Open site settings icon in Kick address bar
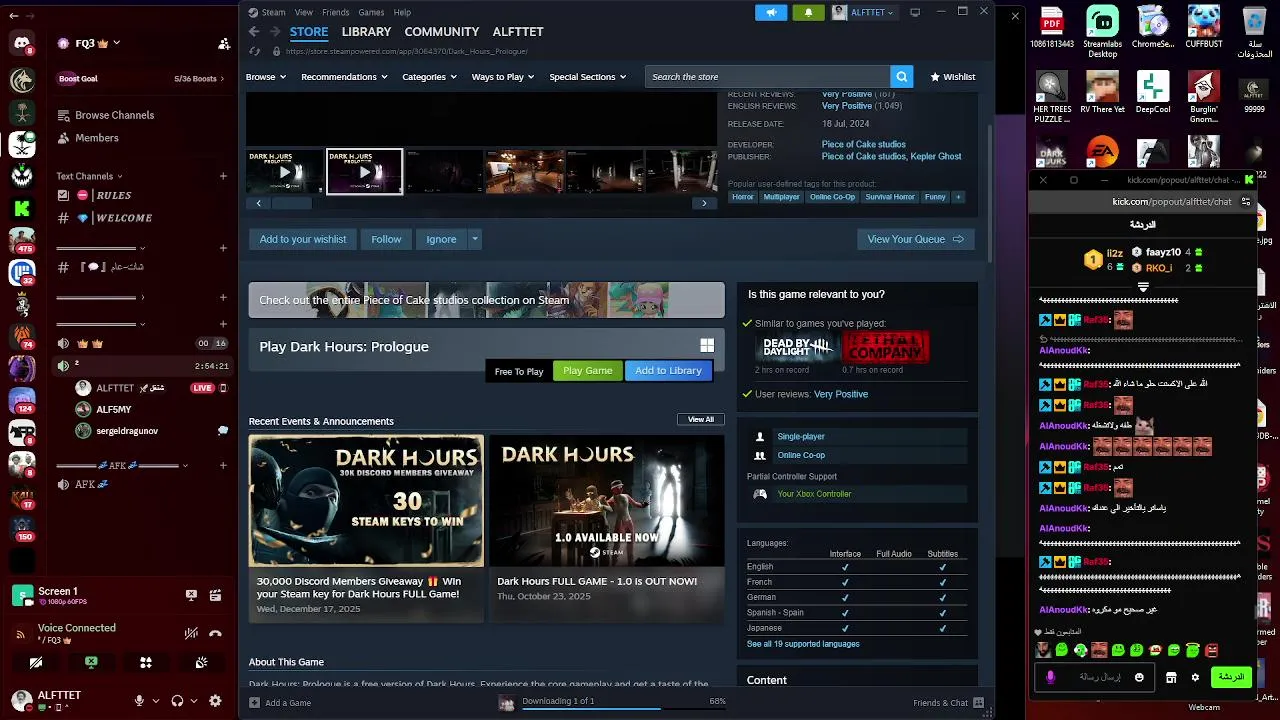This screenshot has height=720, width=1280. coord(1246,202)
